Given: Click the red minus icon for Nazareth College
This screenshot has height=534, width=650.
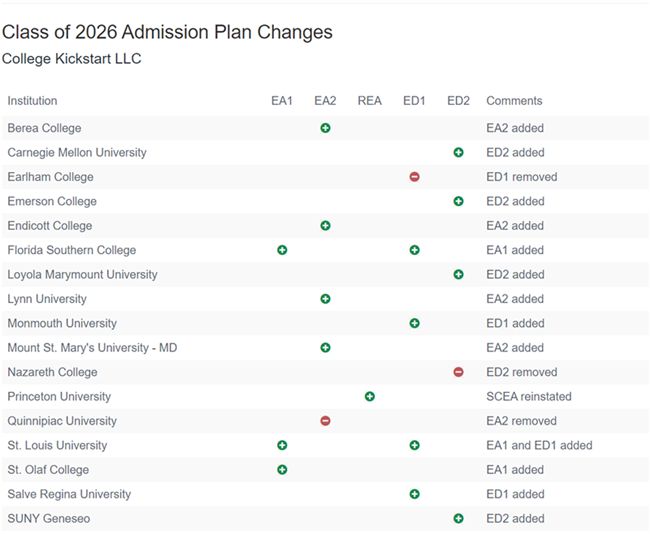Looking at the screenshot, I should click(458, 372).
